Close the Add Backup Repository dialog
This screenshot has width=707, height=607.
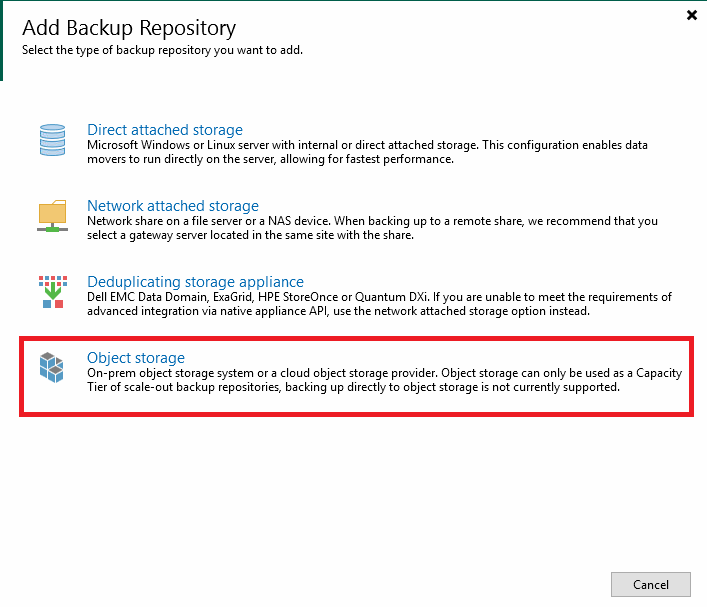(692, 15)
